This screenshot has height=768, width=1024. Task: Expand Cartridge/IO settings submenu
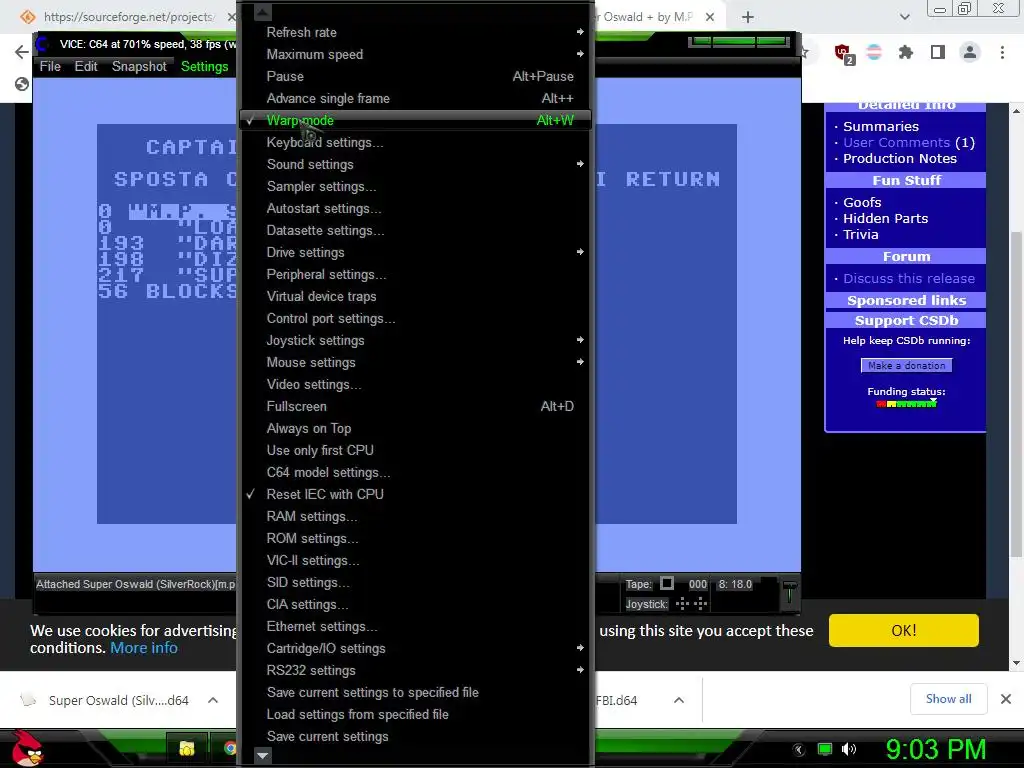pos(415,648)
